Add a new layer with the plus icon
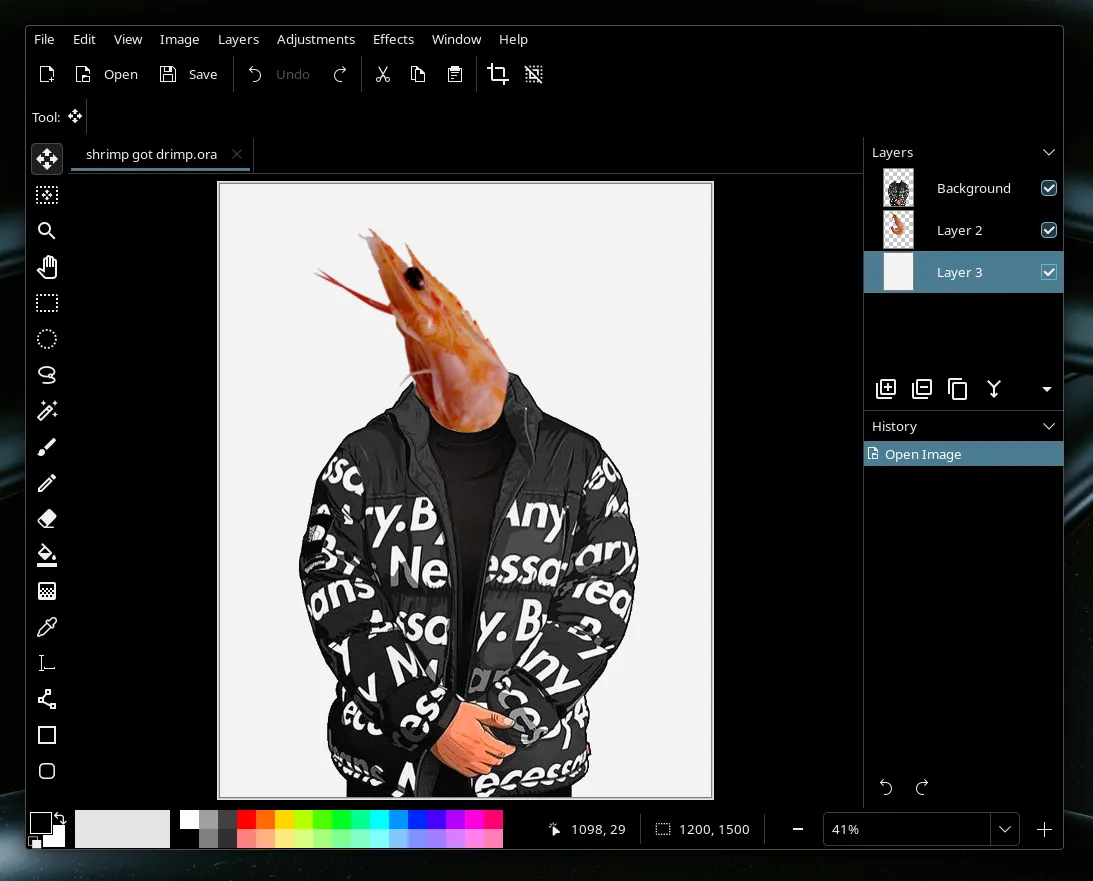Screen dimensions: 1093x881 point(885,389)
